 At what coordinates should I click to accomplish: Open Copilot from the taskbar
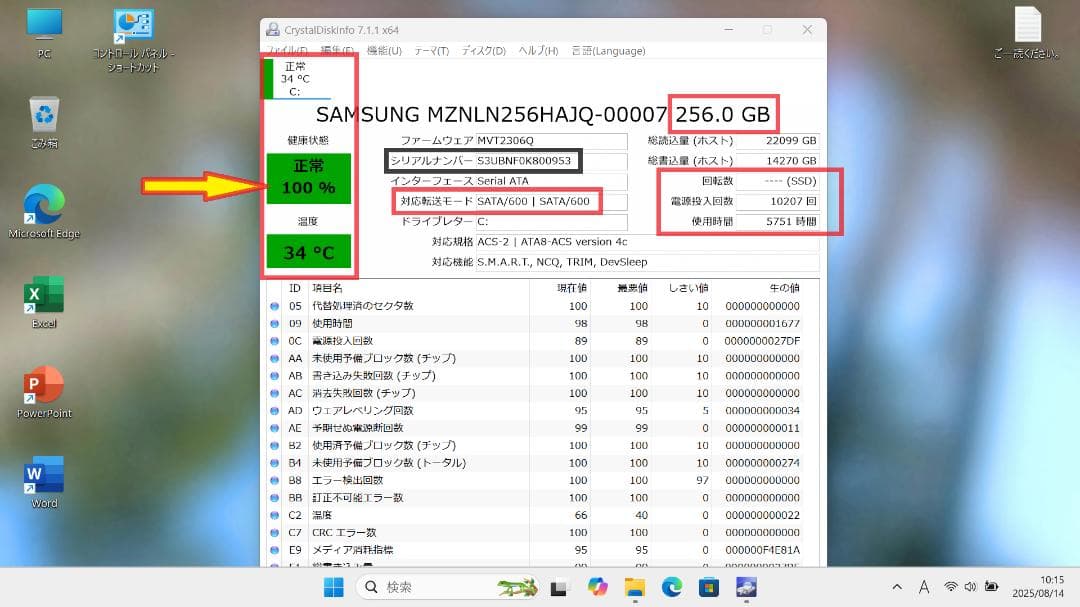click(598, 587)
